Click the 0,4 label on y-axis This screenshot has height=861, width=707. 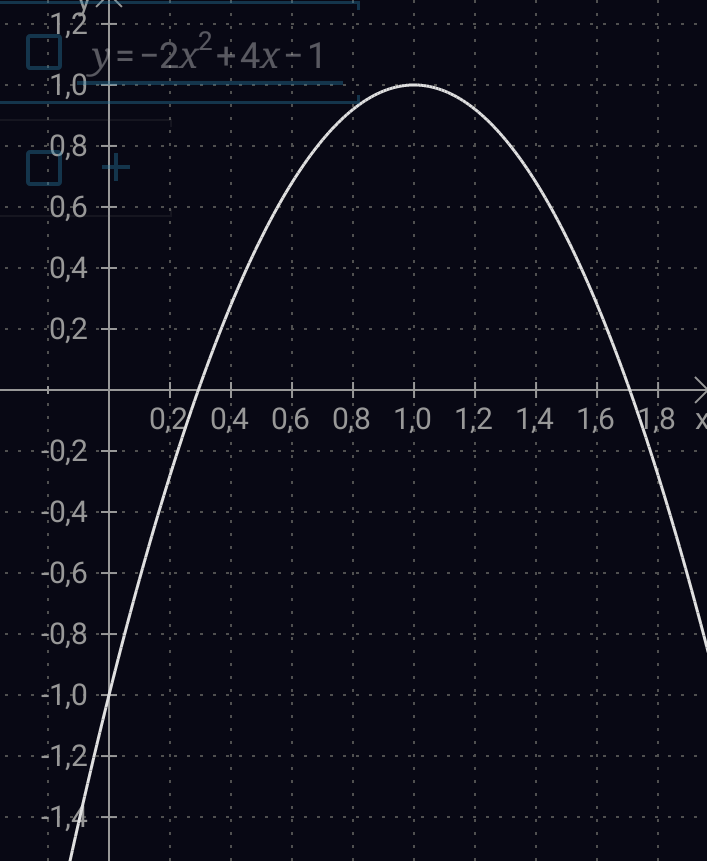(x=69, y=268)
